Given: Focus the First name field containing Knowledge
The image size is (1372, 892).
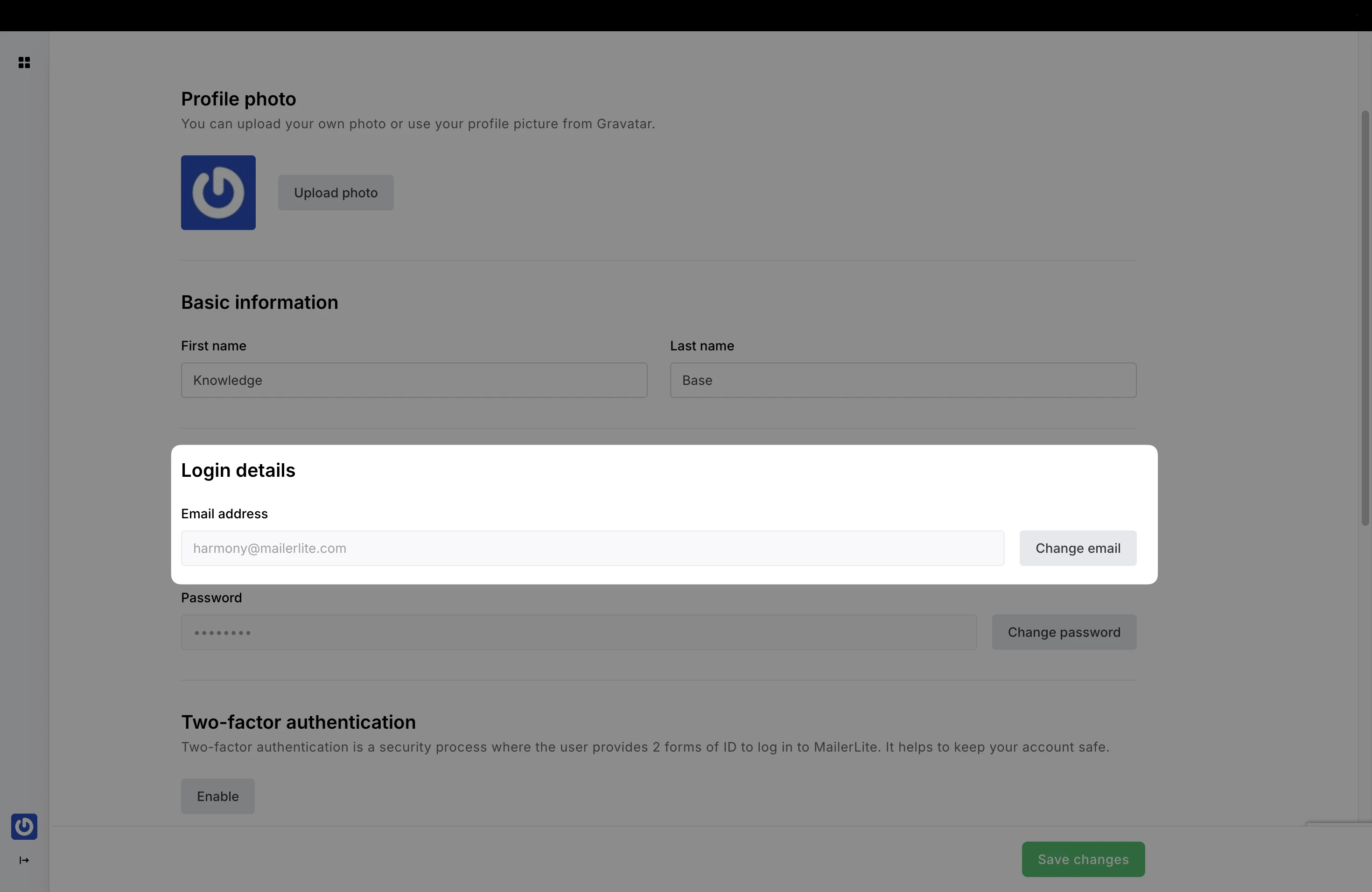Looking at the screenshot, I should 414,380.
